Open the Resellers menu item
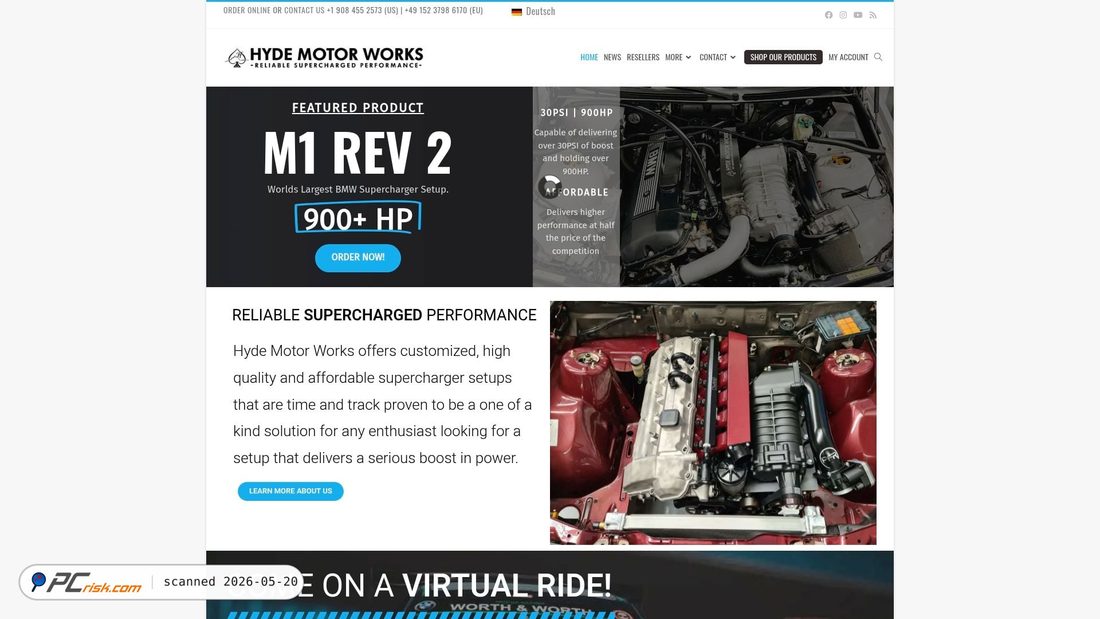 click(643, 57)
